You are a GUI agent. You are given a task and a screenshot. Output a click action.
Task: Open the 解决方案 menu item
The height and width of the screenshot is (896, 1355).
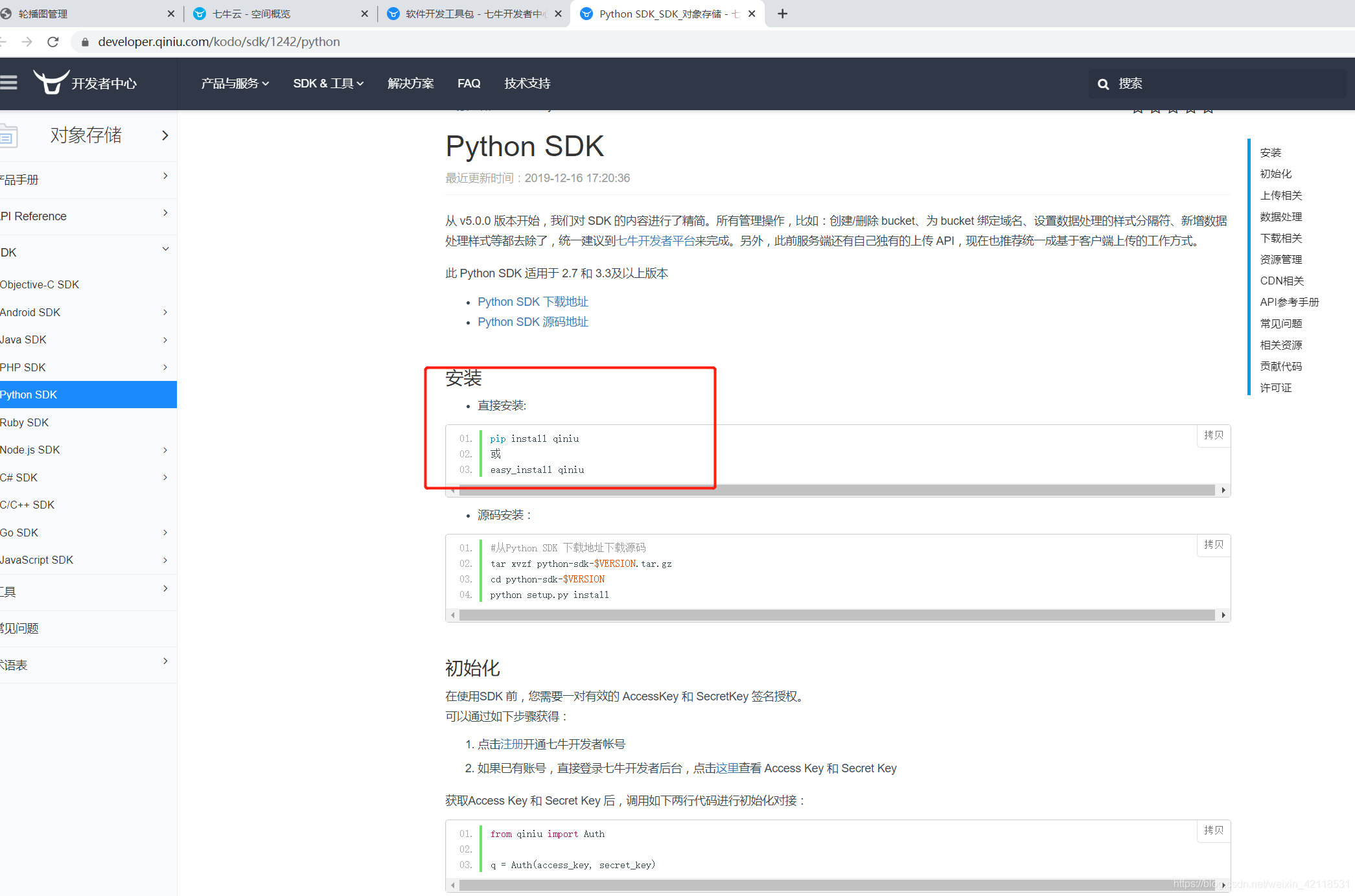pos(411,84)
